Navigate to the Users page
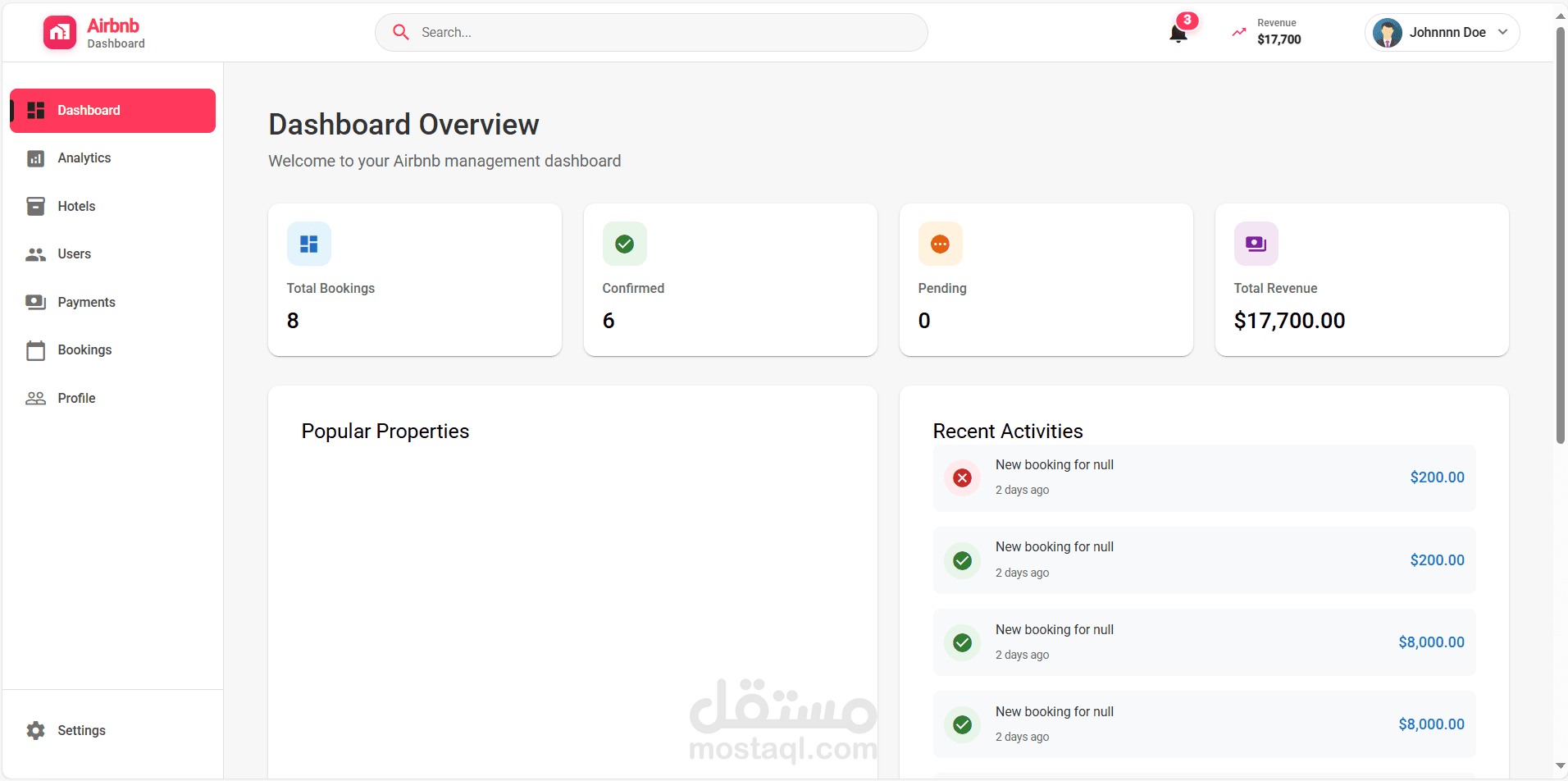The width and height of the screenshot is (1568, 781). point(112,254)
